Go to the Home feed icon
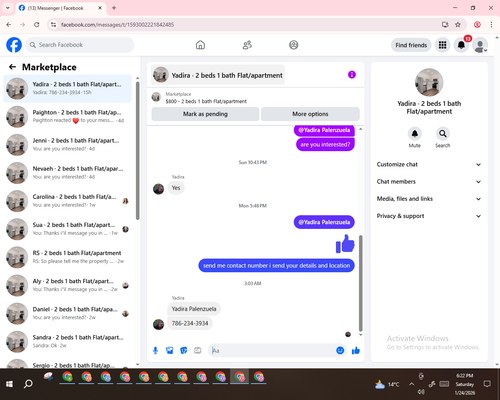 (x=200, y=45)
